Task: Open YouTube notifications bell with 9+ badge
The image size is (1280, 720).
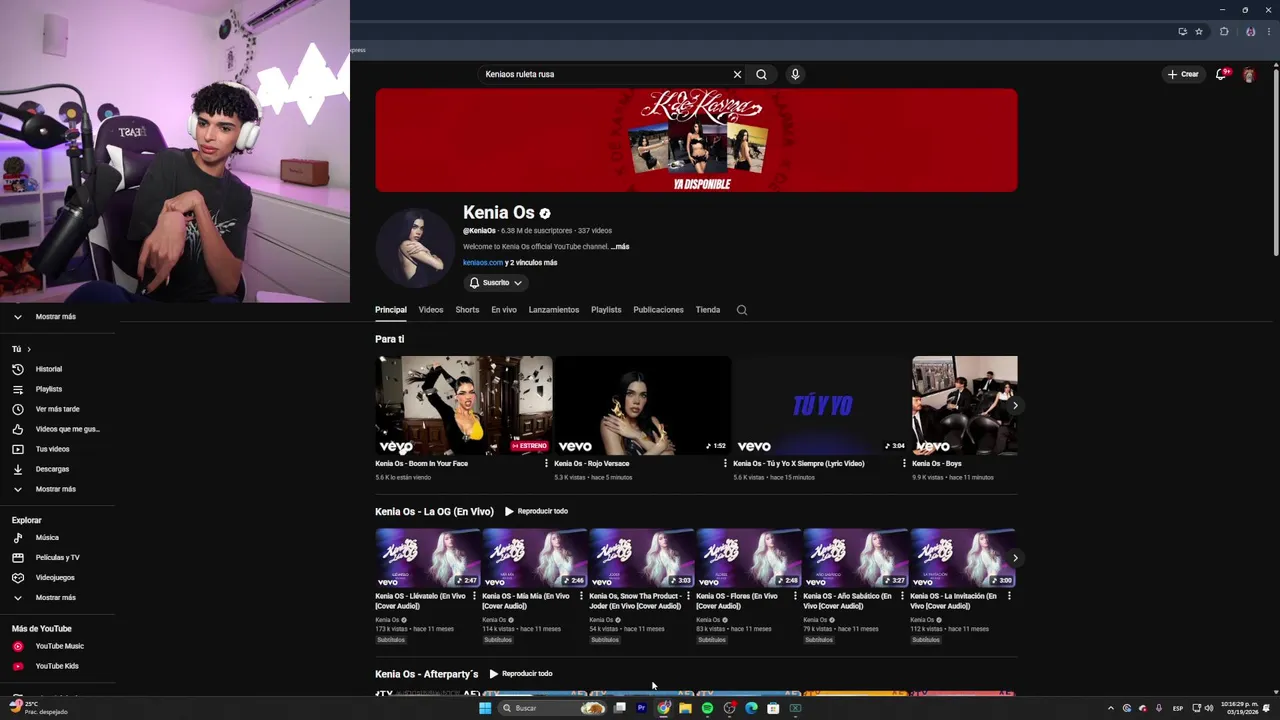Action: pos(1221,74)
